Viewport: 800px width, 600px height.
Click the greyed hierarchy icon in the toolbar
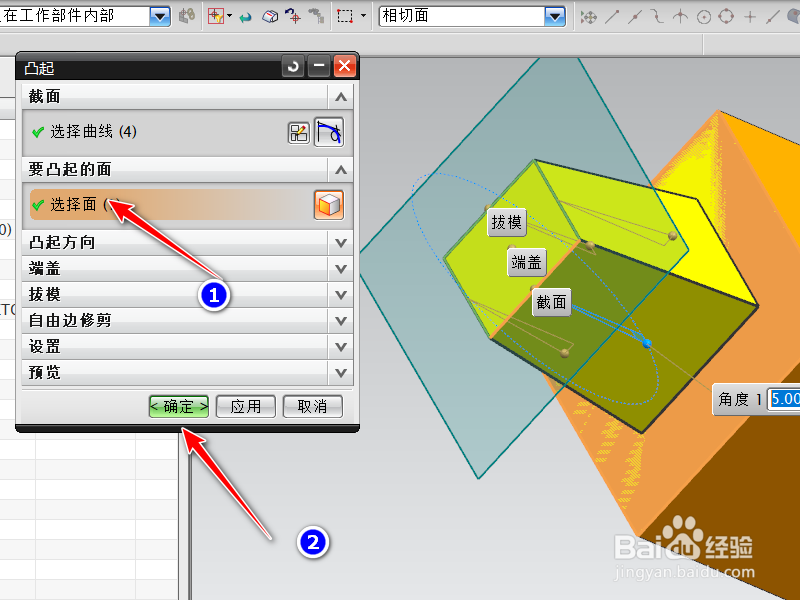(316, 16)
